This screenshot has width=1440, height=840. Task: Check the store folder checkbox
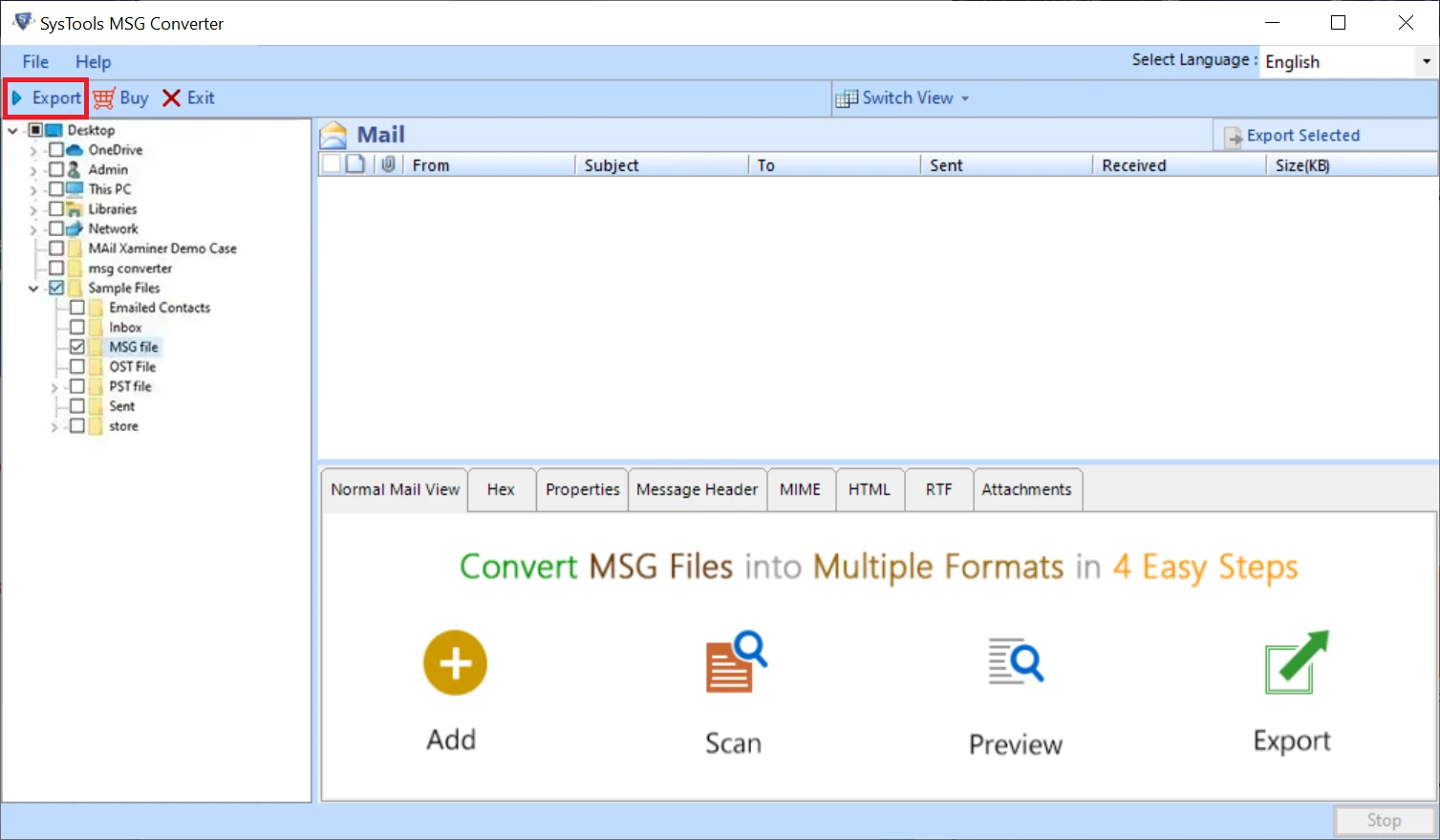pos(77,426)
